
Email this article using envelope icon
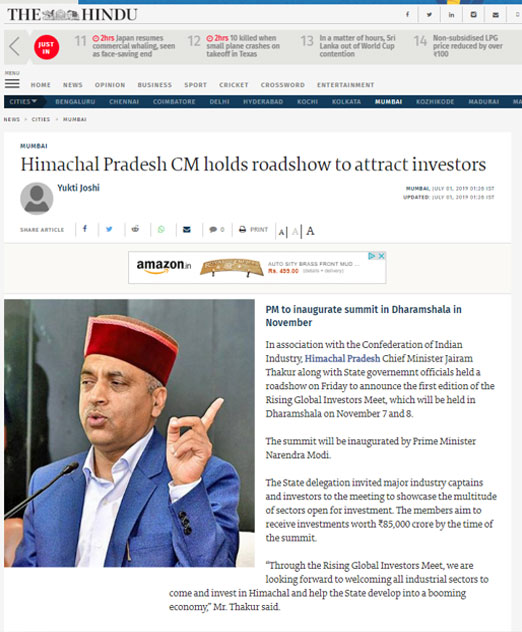pos(187,229)
